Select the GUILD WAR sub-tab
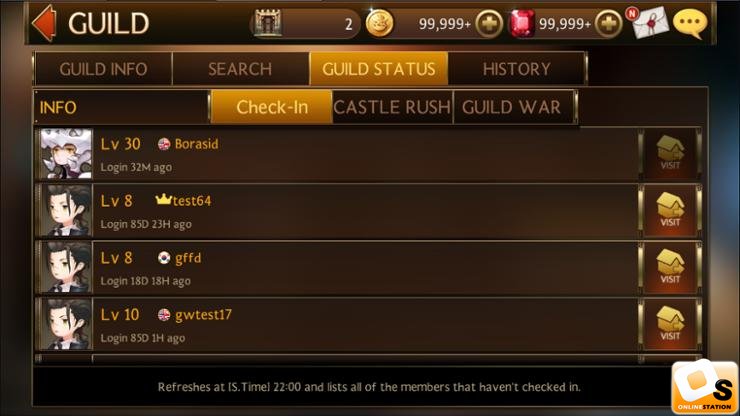The height and width of the screenshot is (416, 740). [x=513, y=107]
